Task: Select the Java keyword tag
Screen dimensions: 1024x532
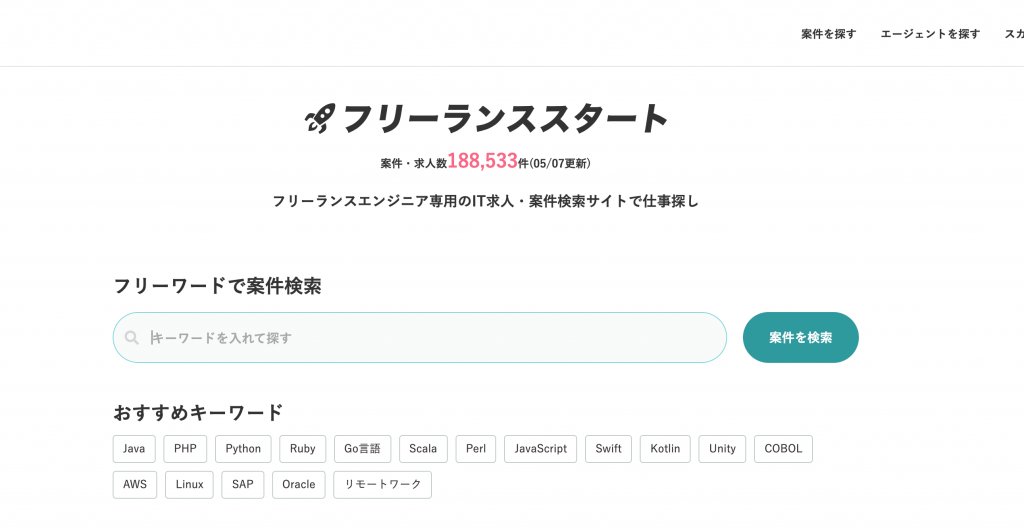Action: coord(134,449)
